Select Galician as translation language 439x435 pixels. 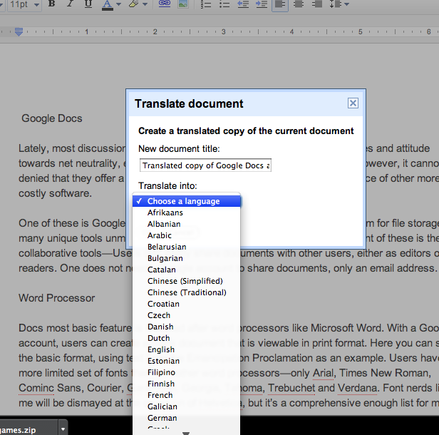(x=187, y=407)
